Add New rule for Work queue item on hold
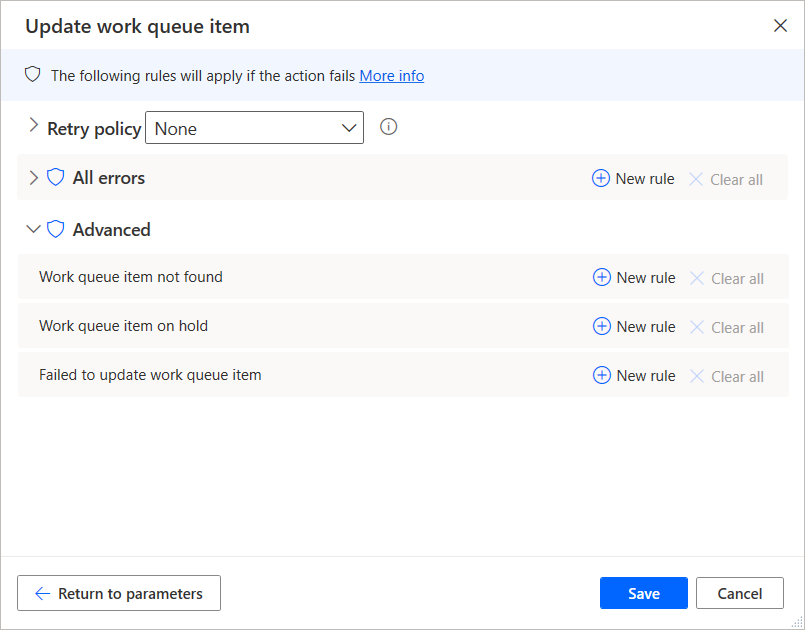Viewport: 805px width, 630px height. [x=634, y=327]
